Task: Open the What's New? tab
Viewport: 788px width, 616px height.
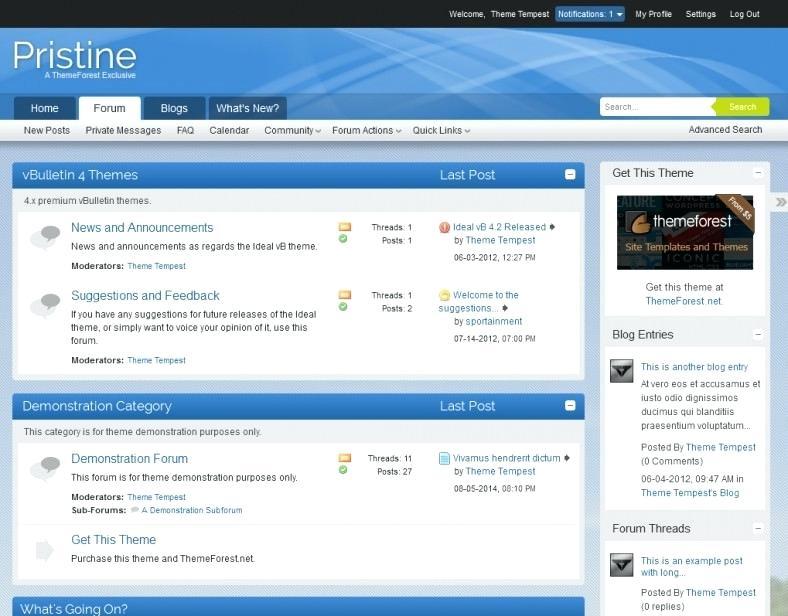Action: click(247, 108)
